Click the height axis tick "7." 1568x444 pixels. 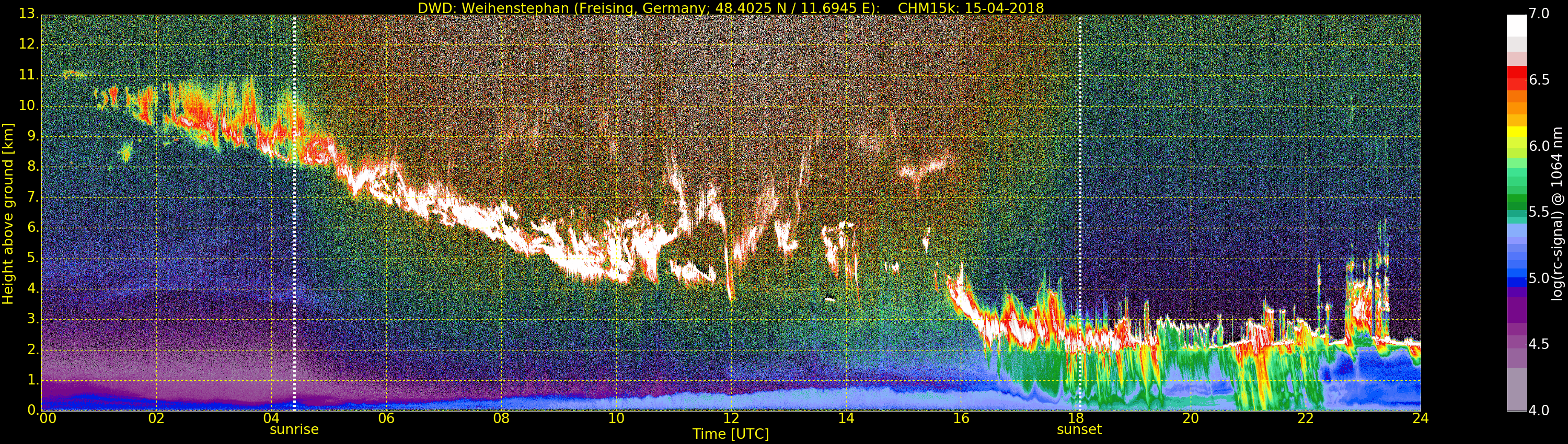pyautogui.click(x=33, y=197)
